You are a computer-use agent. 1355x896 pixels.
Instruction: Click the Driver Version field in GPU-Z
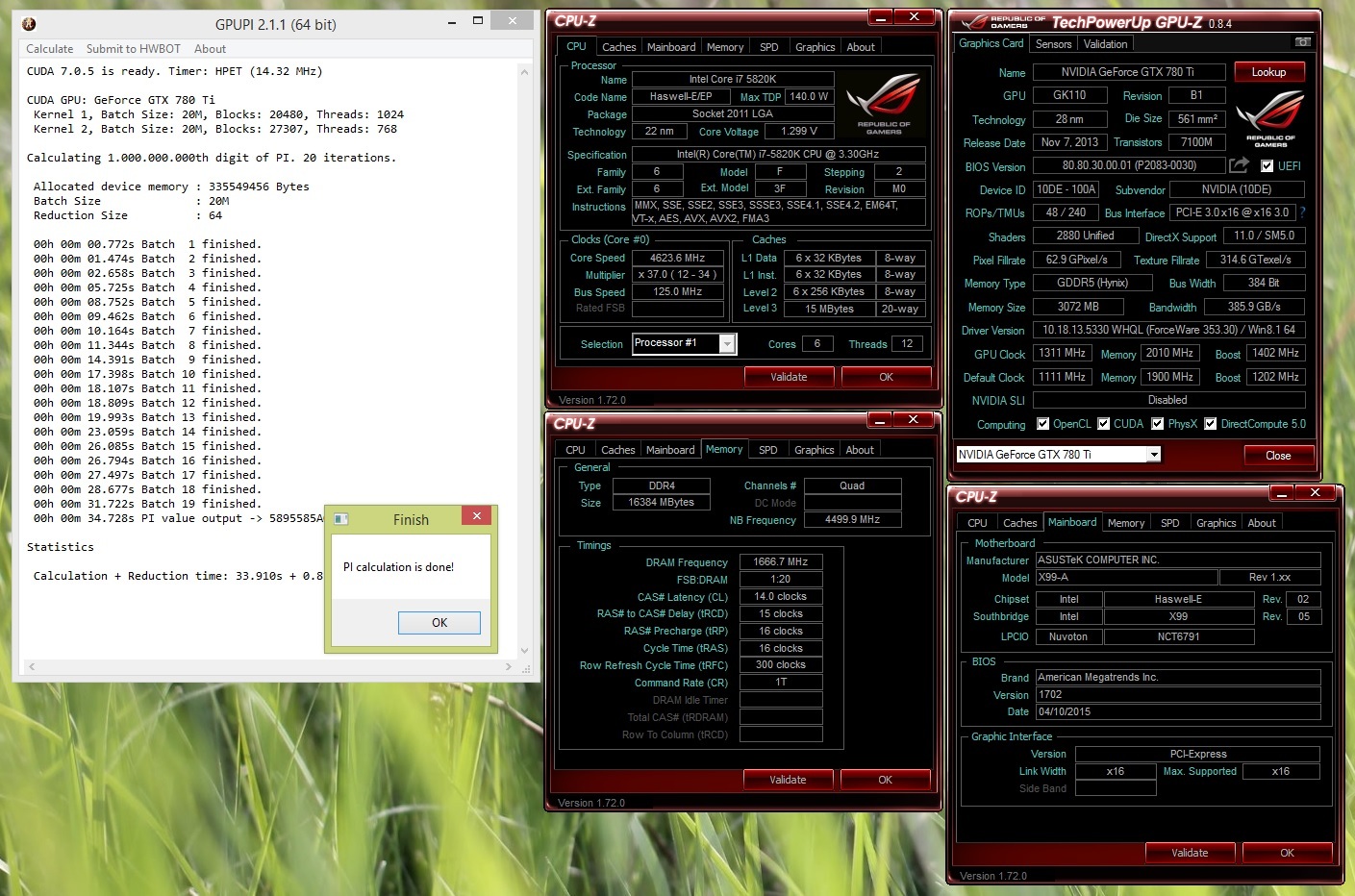(1168, 330)
